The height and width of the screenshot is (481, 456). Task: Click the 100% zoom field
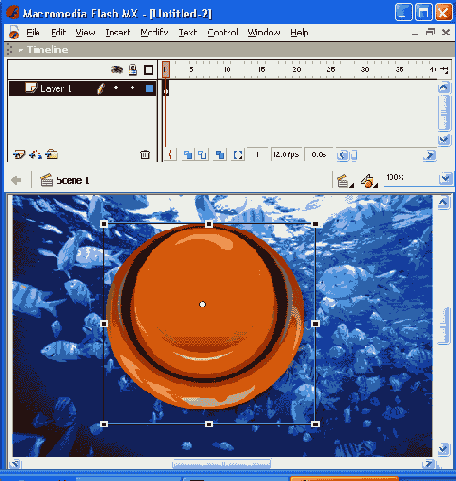[411, 178]
